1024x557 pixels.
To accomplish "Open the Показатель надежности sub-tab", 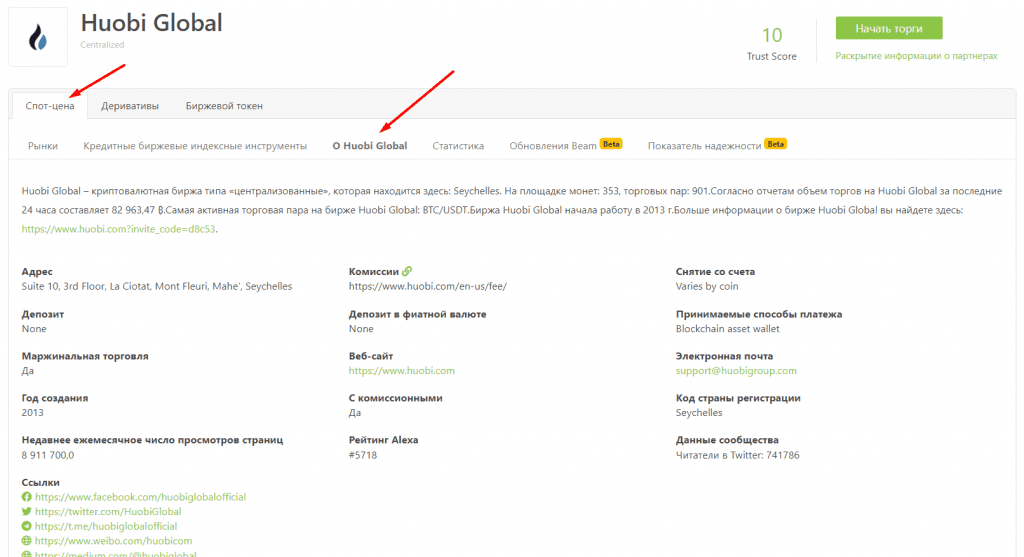I will 704,146.
